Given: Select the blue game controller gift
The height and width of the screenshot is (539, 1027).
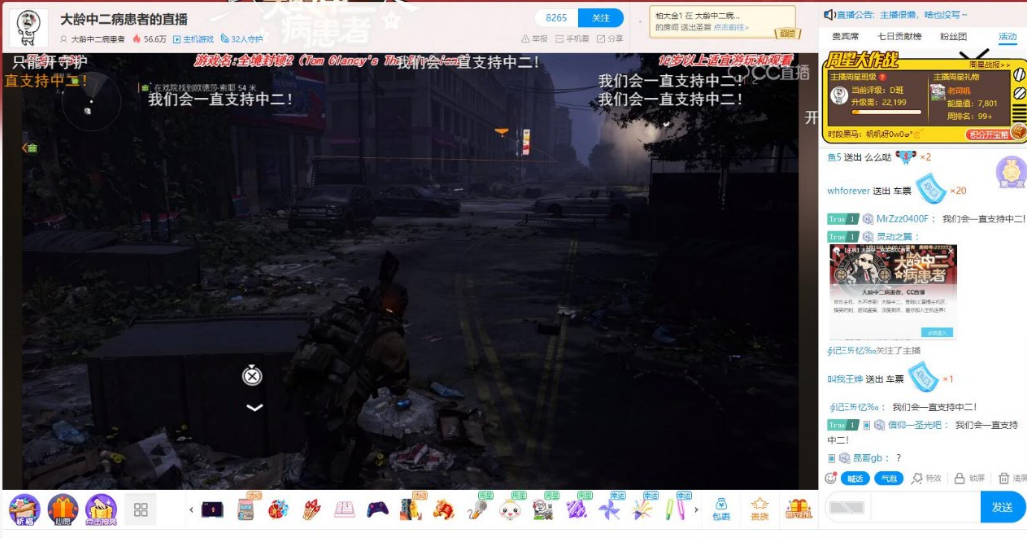Looking at the screenshot, I should coord(377,509).
